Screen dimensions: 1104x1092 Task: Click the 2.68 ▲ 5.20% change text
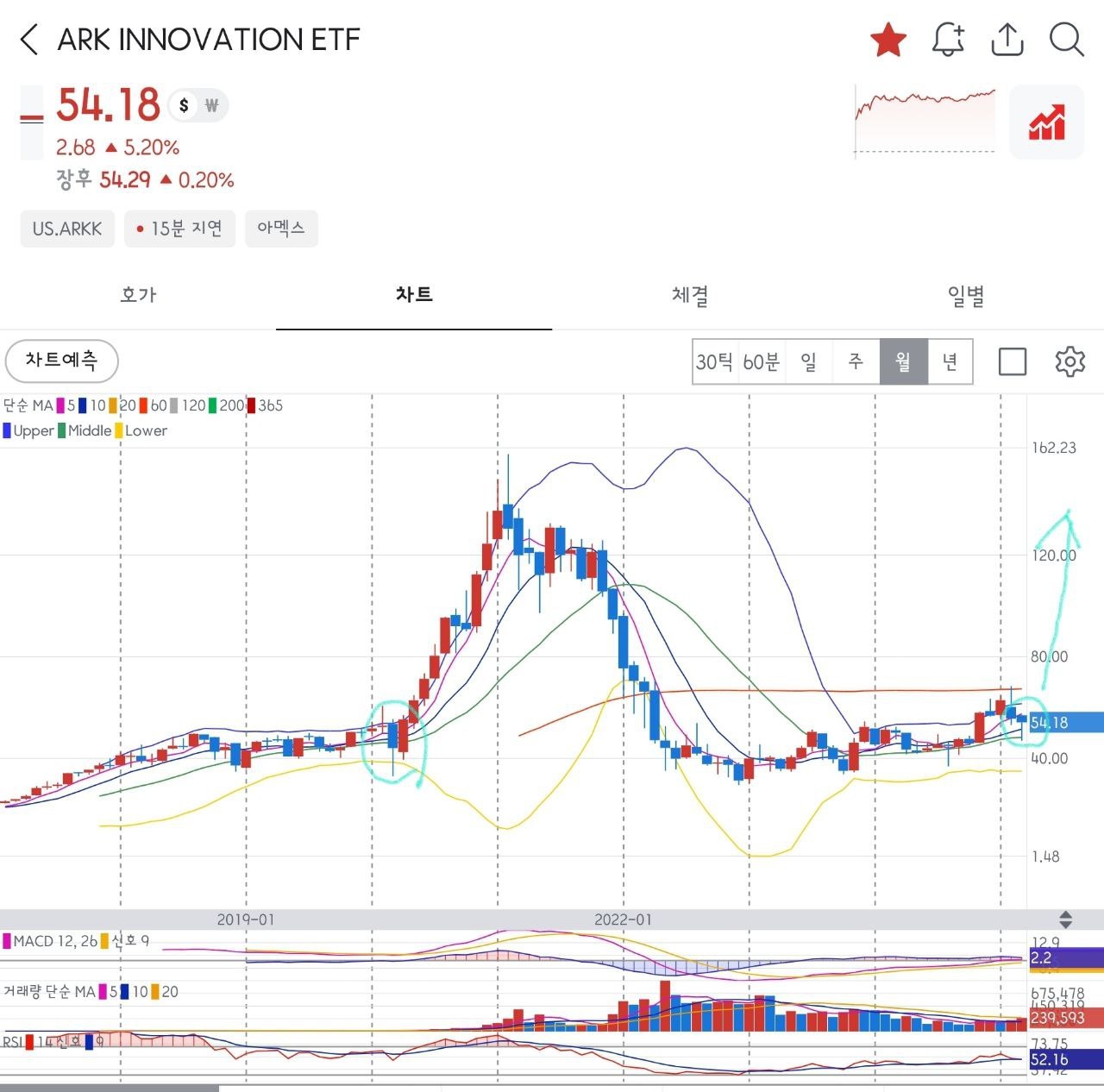coord(118,147)
